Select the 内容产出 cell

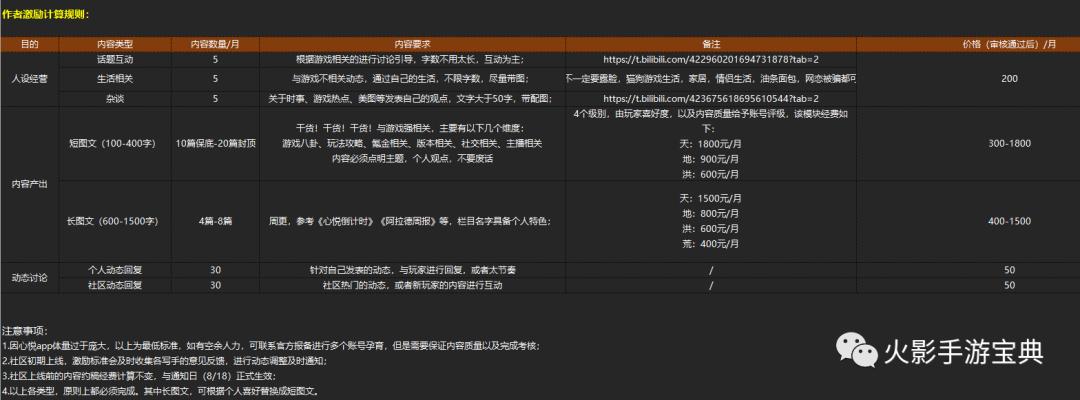[x=30, y=185]
